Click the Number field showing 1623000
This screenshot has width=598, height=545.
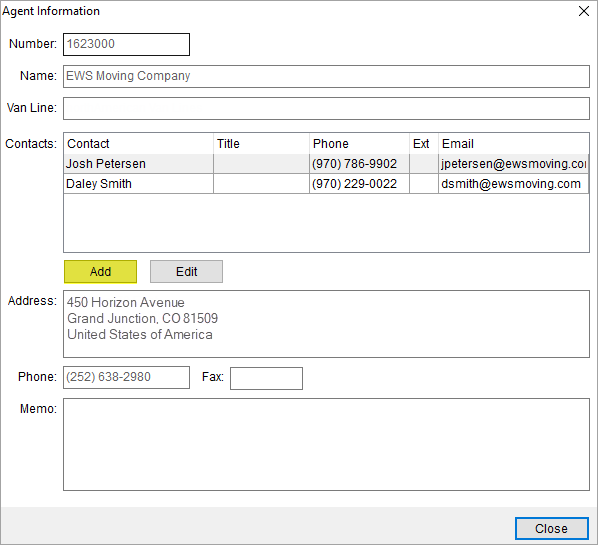click(126, 44)
